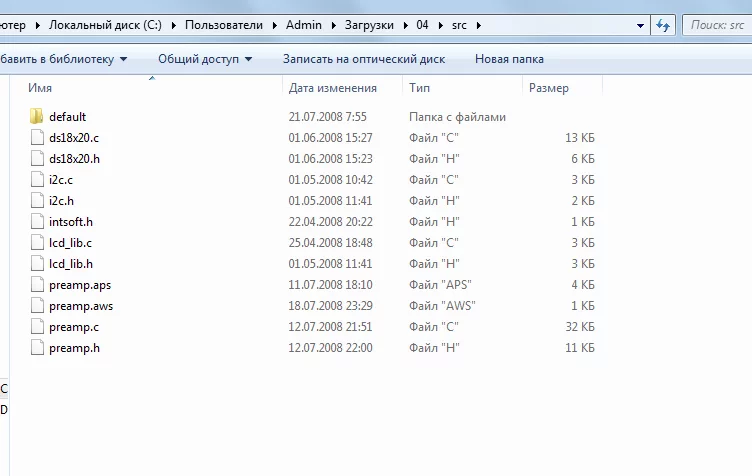The height and width of the screenshot is (476, 752).
Task: Click Записать на оптический диск
Action: 364,59
